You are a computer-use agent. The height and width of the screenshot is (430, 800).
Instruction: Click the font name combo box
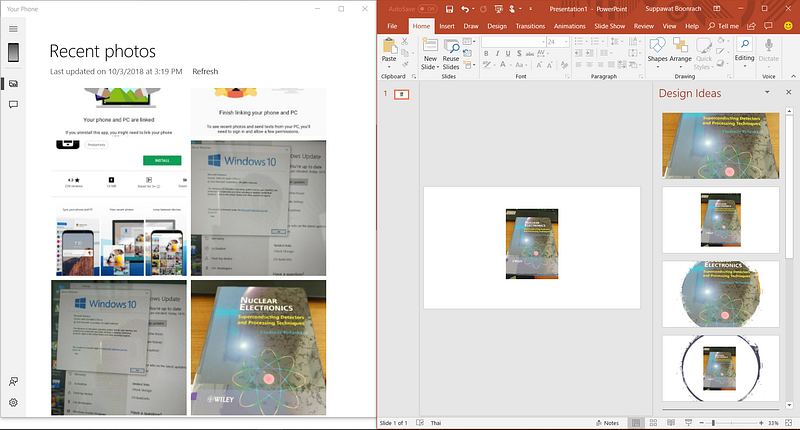[x=513, y=42]
